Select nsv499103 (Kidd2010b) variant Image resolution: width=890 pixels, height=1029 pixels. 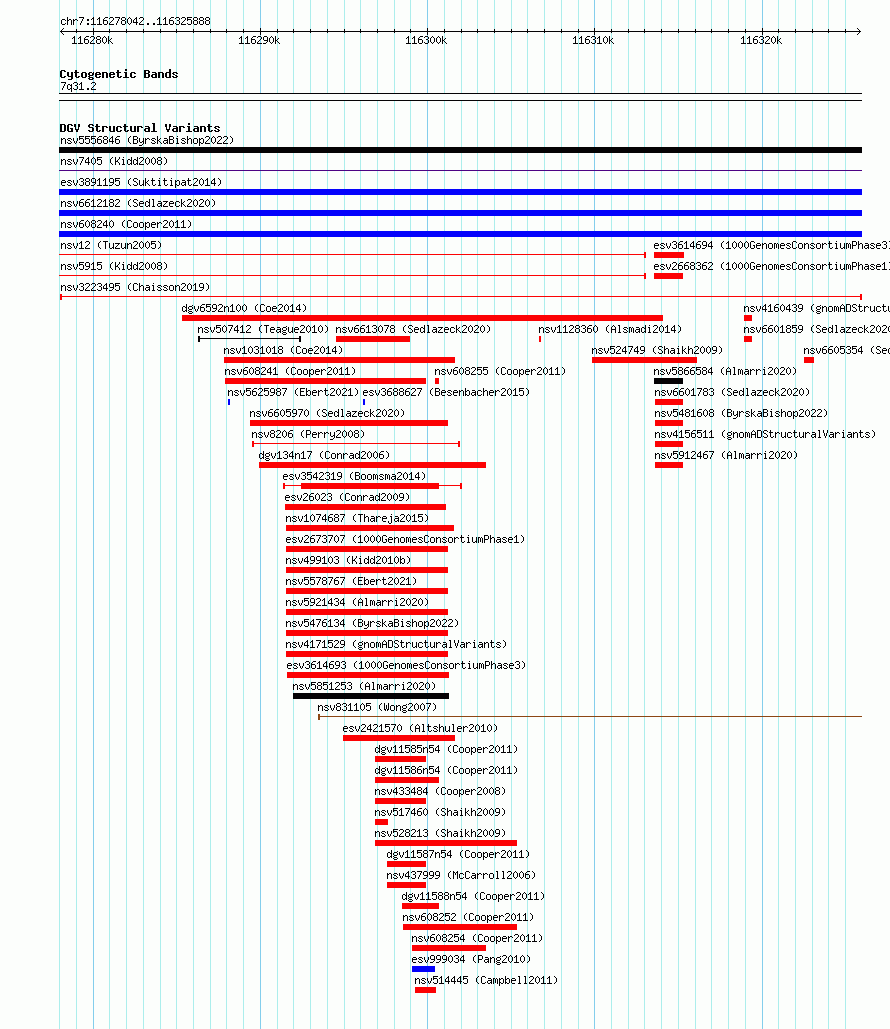click(x=348, y=560)
